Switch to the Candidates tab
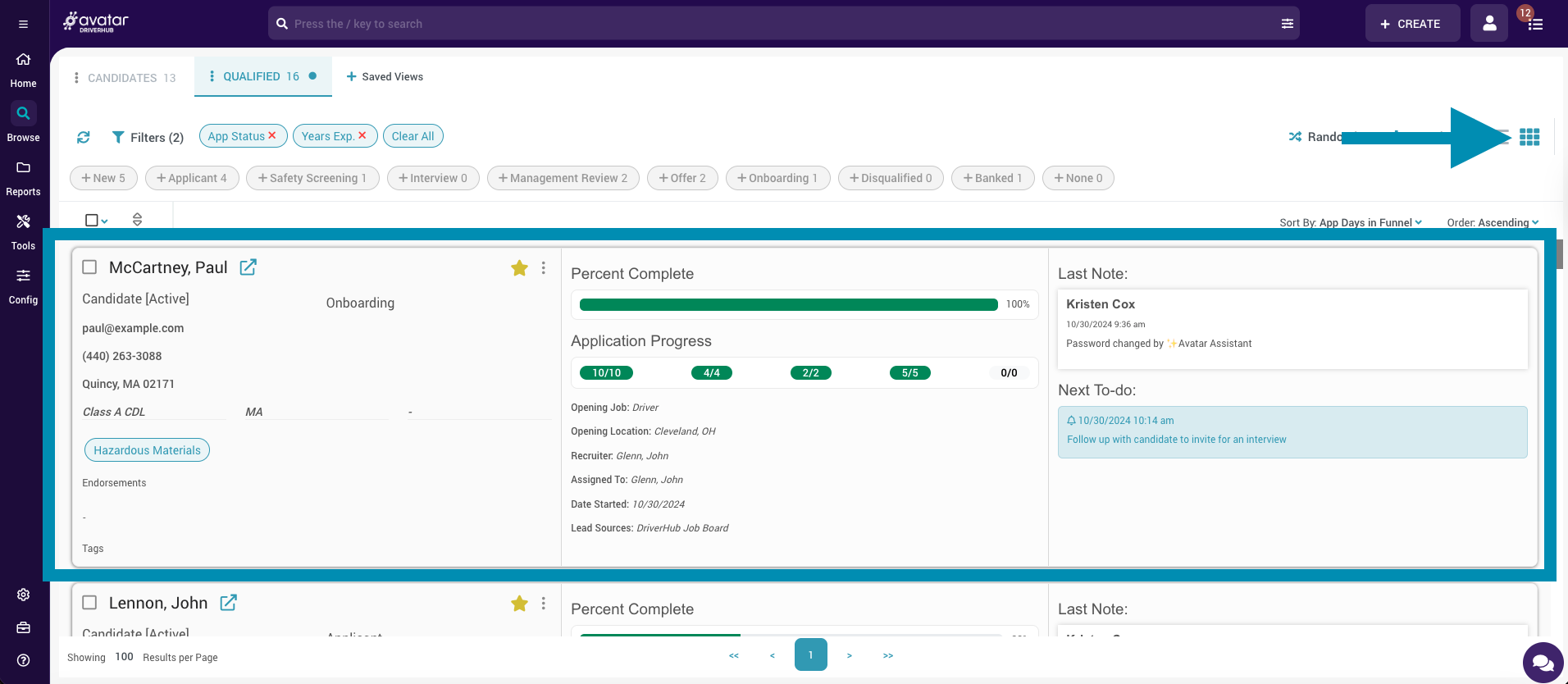This screenshot has width=1568, height=684. 125,78
